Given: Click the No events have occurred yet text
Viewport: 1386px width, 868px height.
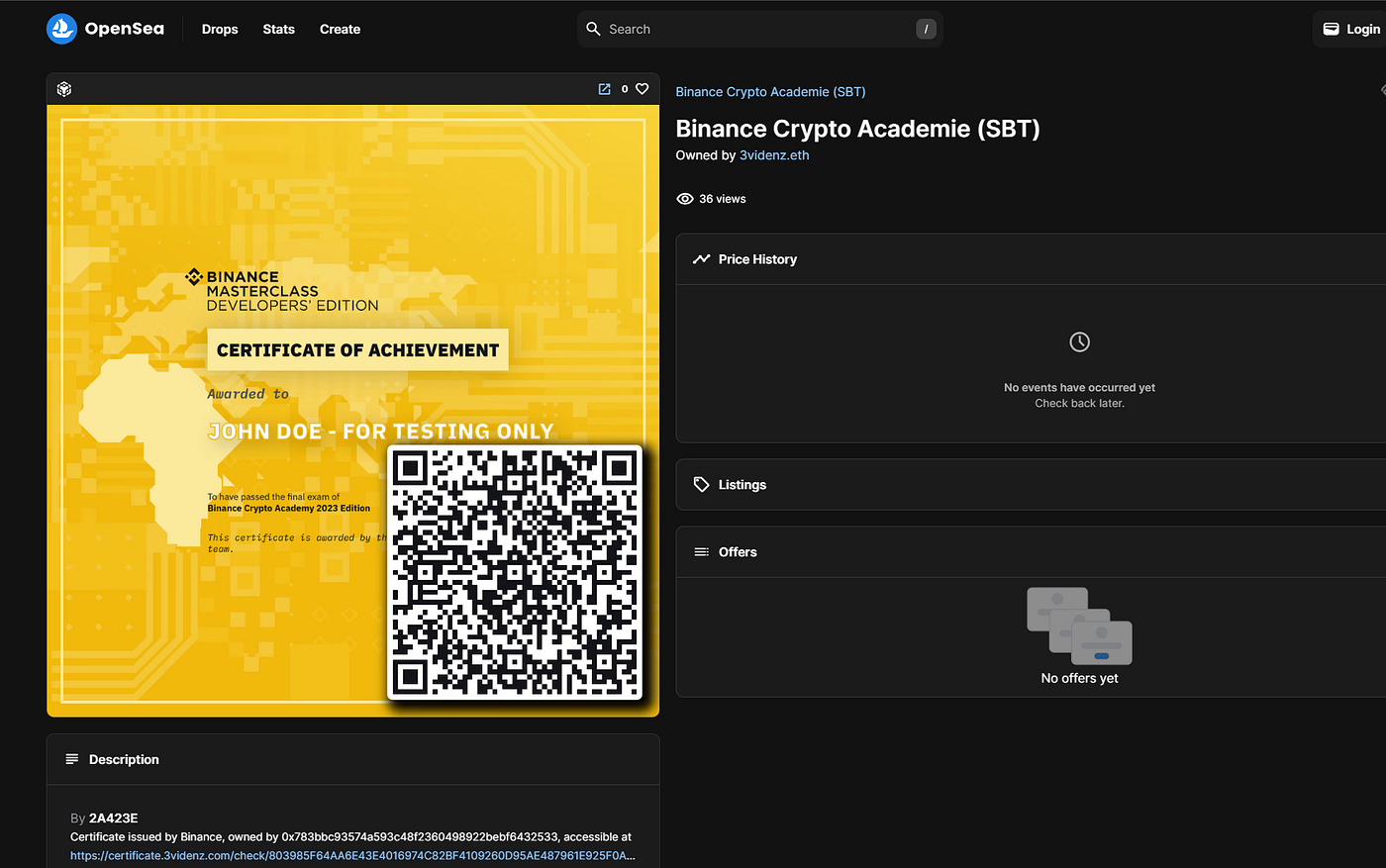Looking at the screenshot, I should (1079, 388).
